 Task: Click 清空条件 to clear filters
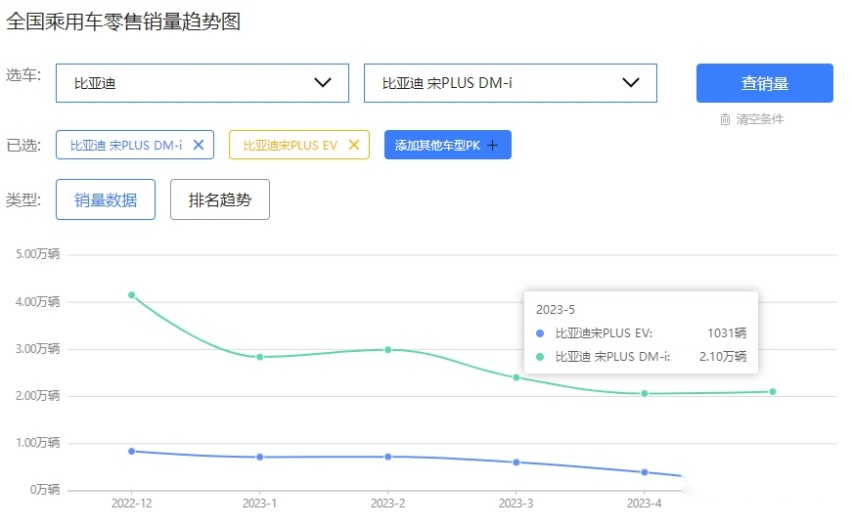760,120
